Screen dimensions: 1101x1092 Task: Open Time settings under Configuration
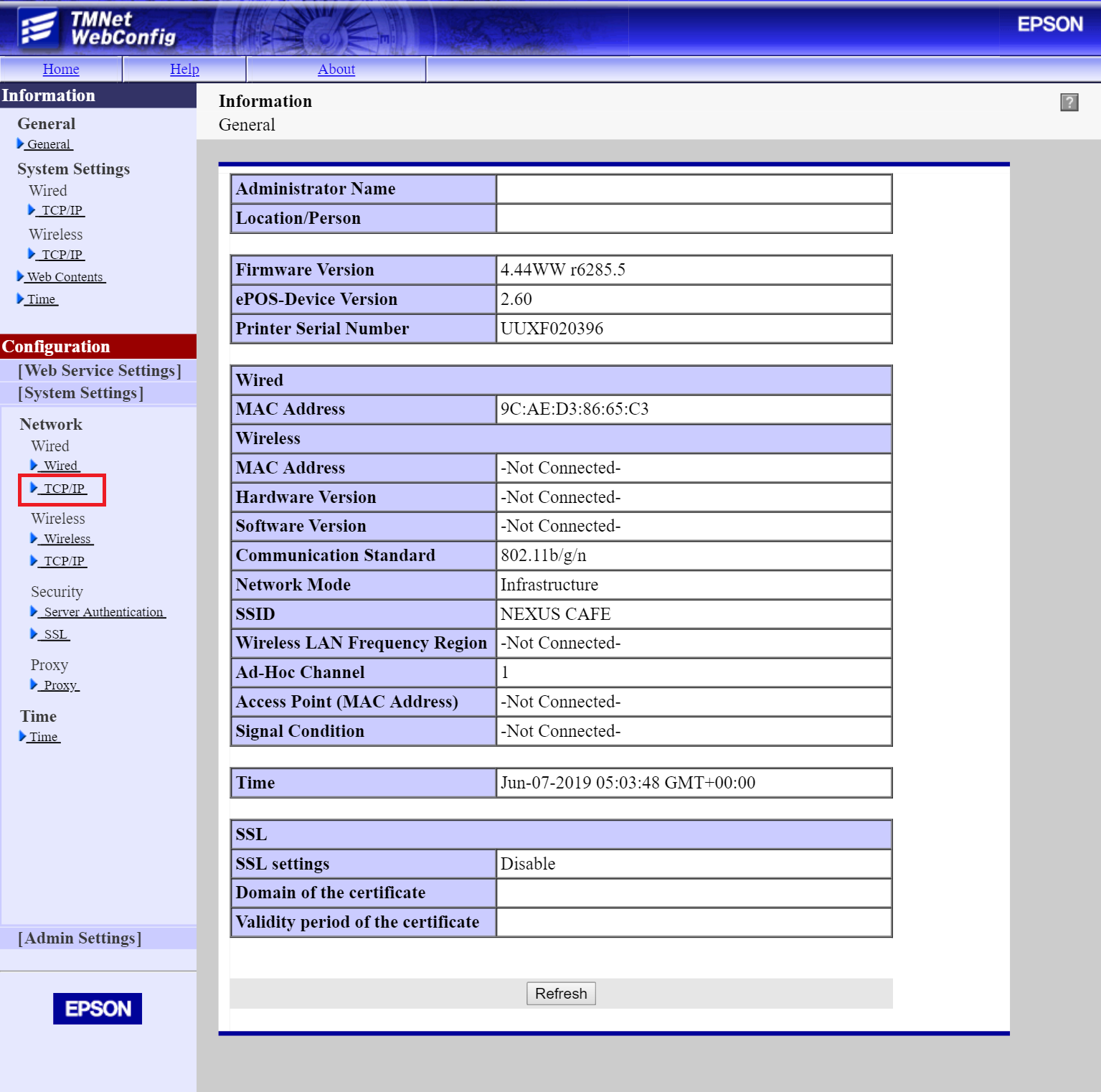click(x=44, y=736)
